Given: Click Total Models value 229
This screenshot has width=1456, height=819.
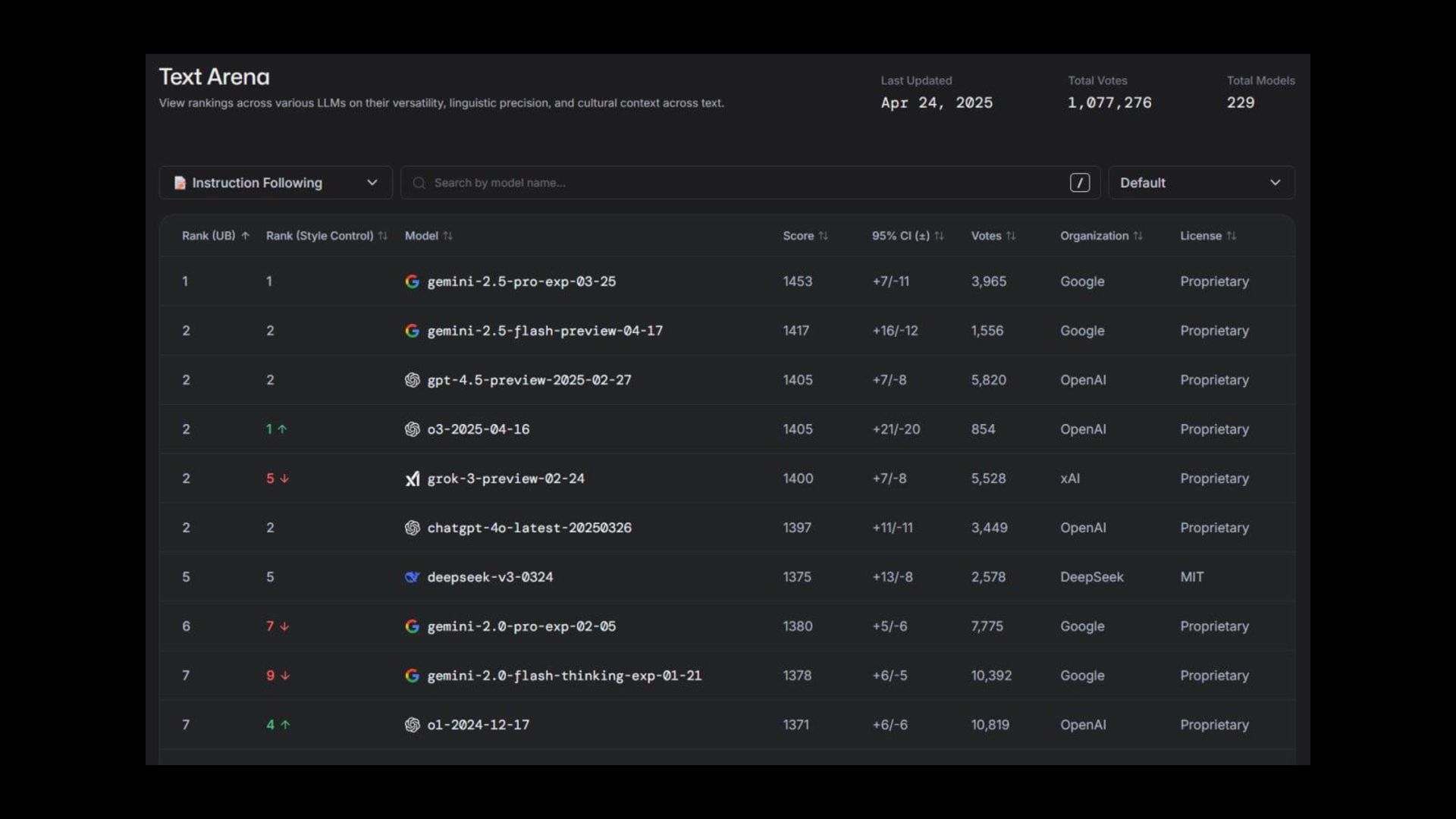Looking at the screenshot, I should click(x=1241, y=102).
